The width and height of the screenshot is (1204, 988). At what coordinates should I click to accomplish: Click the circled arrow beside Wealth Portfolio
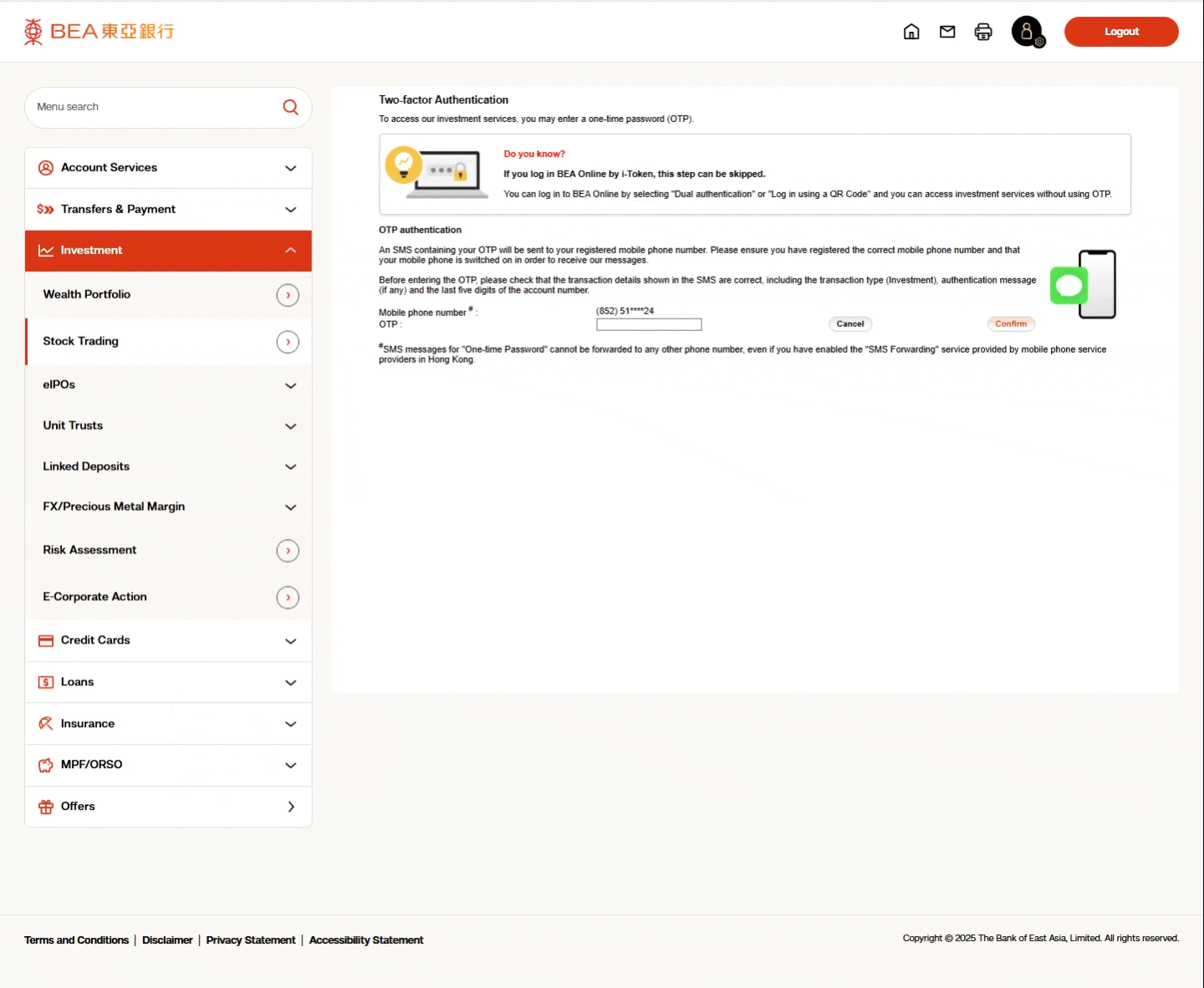288,295
